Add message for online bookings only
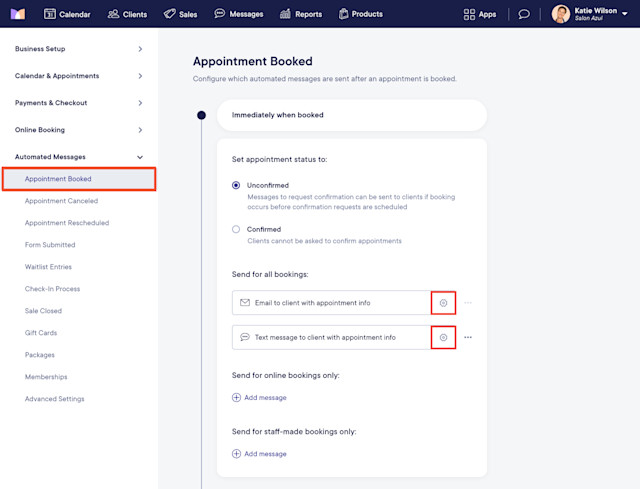Viewport: 640px width, 489px height. coord(259,398)
